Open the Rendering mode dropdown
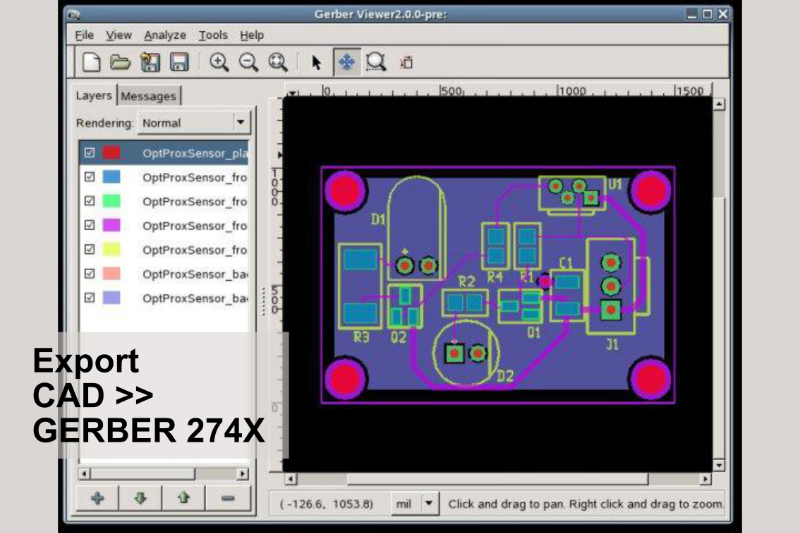The width and height of the screenshot is (800, 533). tap(240, 123)
